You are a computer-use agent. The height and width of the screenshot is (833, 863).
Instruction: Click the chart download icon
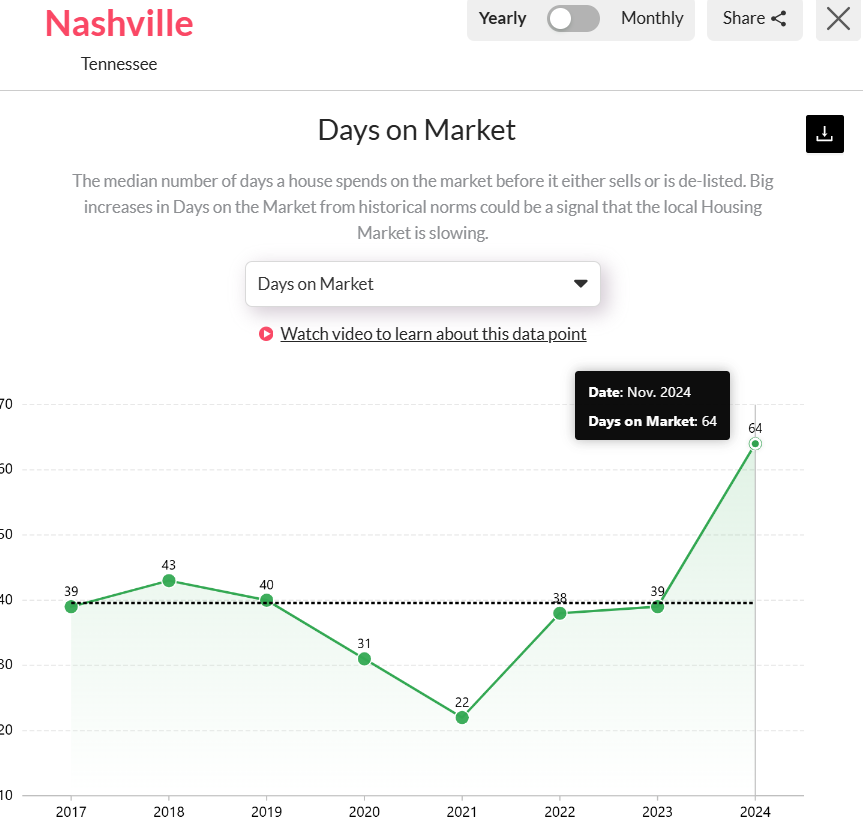click(x=824, y=133)
